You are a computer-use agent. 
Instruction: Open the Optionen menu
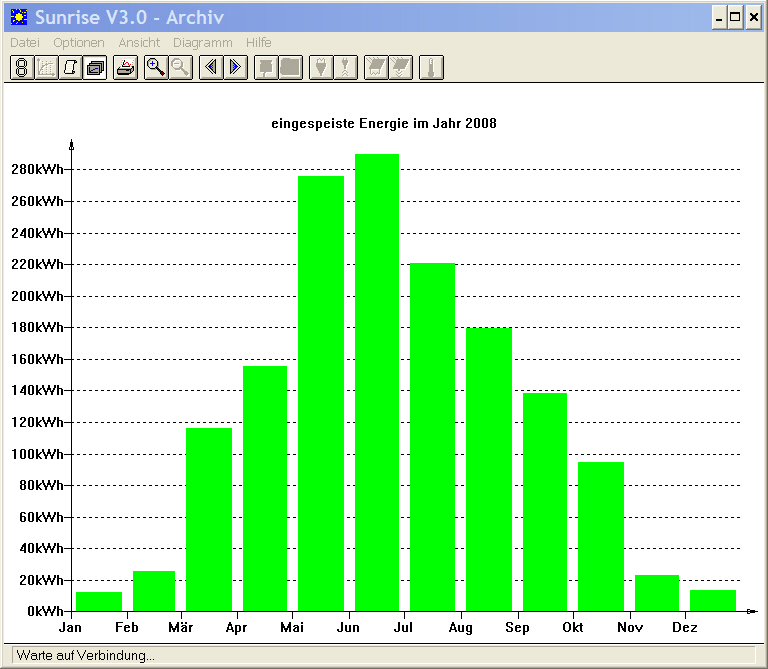pos(79,43)
